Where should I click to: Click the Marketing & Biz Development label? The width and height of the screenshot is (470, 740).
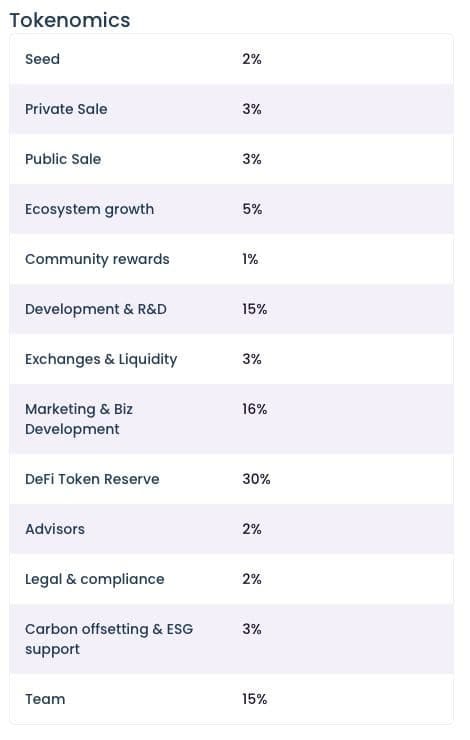[x=79, y=419]
